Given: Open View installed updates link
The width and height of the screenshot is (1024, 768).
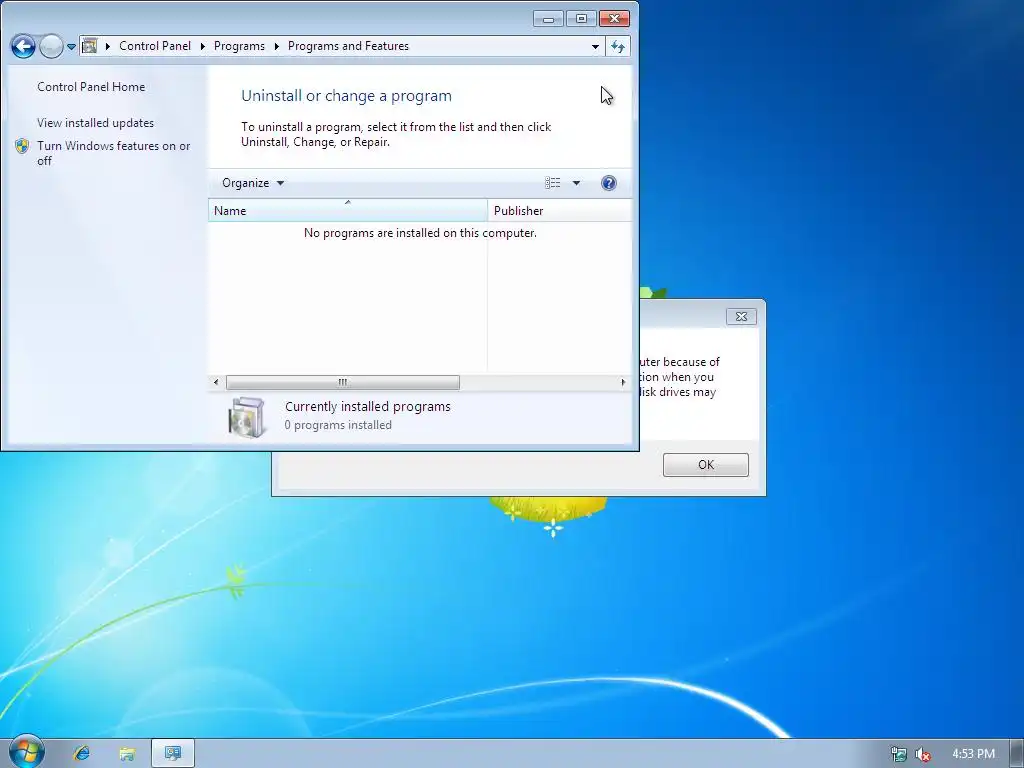Looking at the screenshot, I should 95,123.
